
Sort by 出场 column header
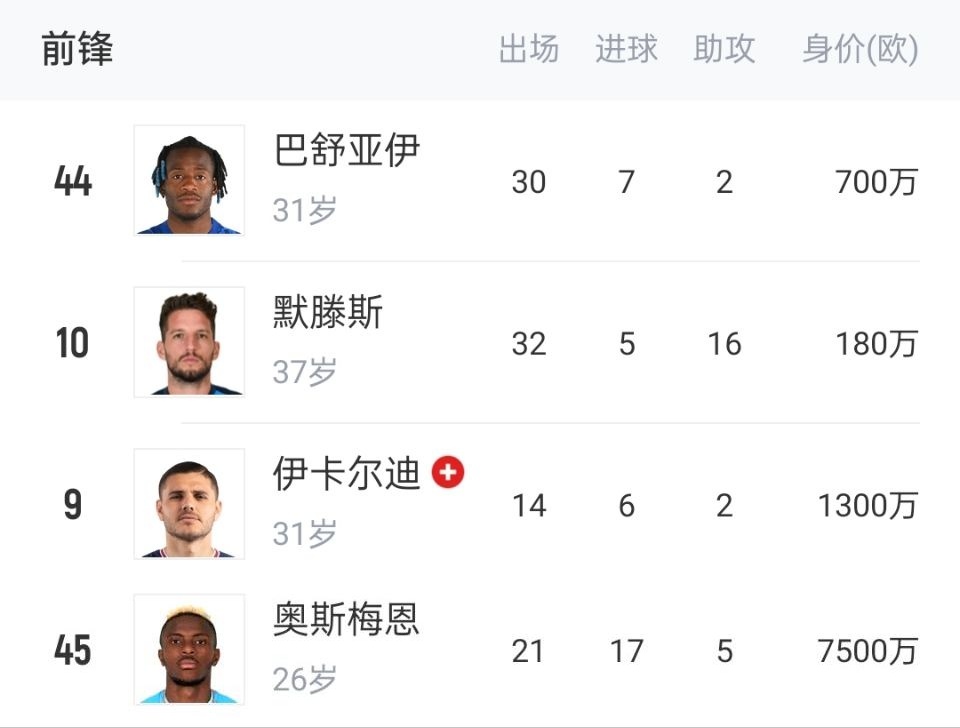point(528,49)
